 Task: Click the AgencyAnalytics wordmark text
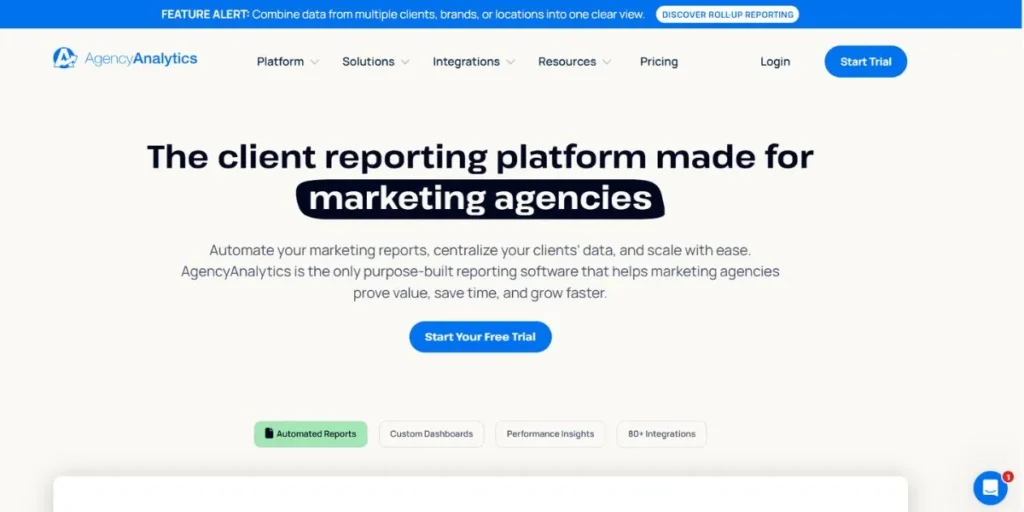click(x=141, y=59)
